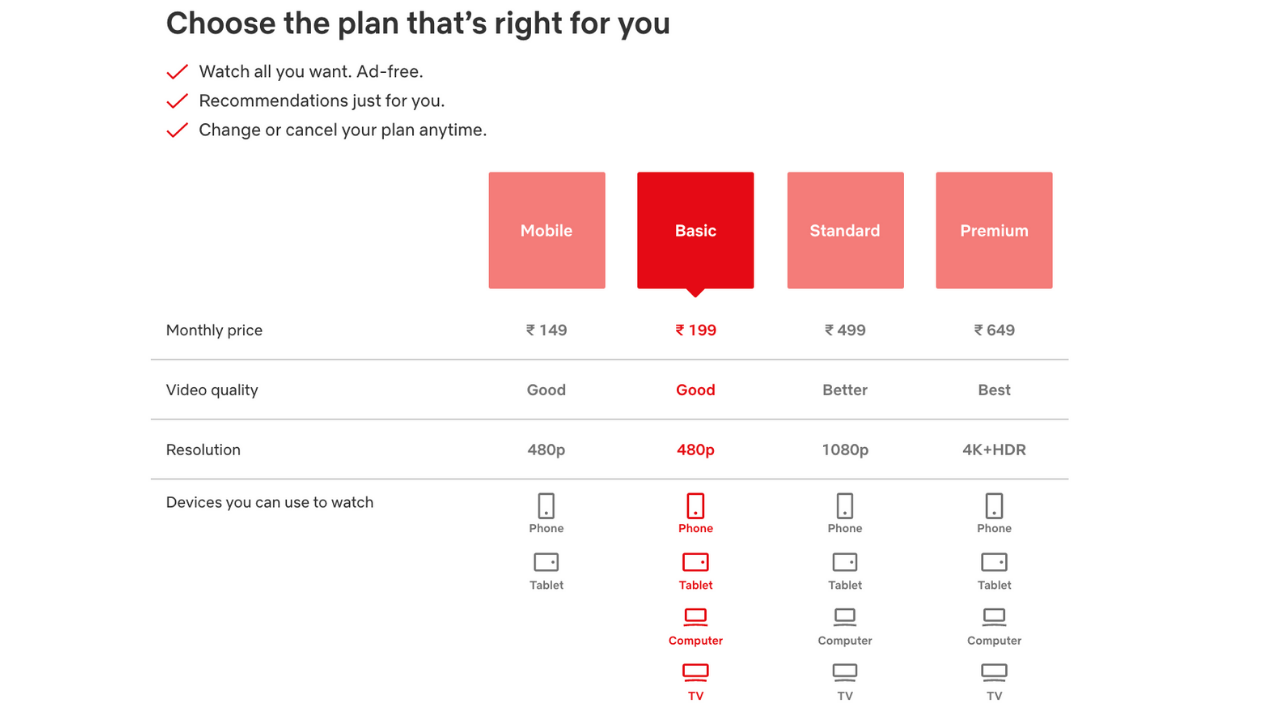Click the red checkmark next to Ad-free text
This screenshot has height=720, width=1280.
tap(177, 71)
